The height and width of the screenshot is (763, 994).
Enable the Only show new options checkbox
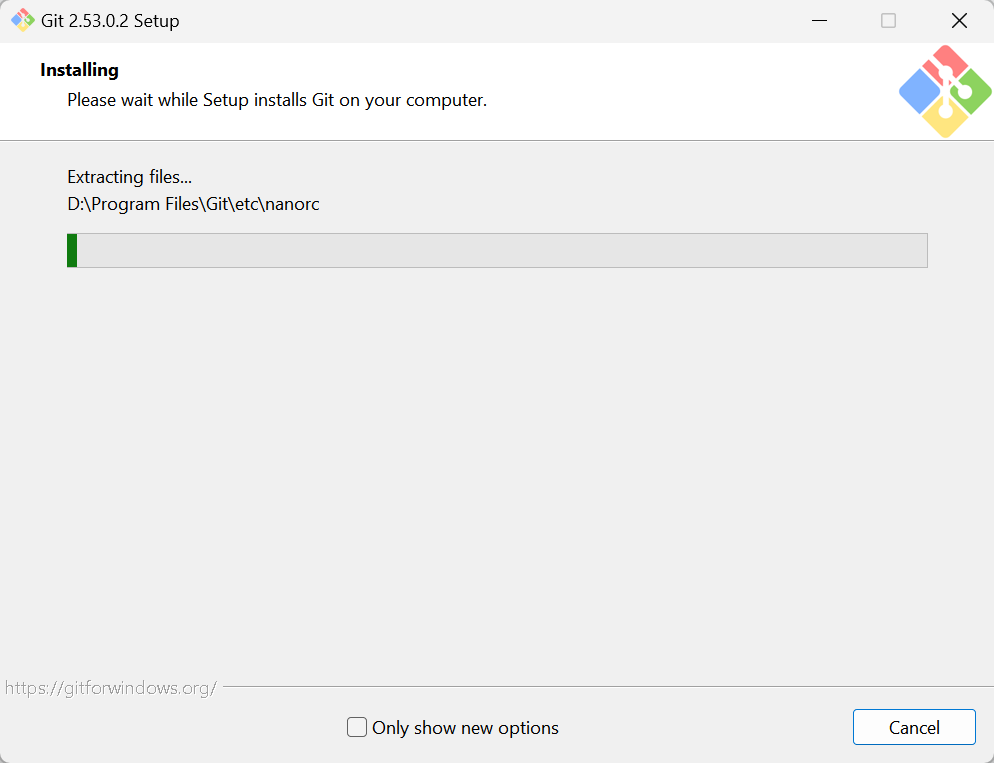click(357, 727)
